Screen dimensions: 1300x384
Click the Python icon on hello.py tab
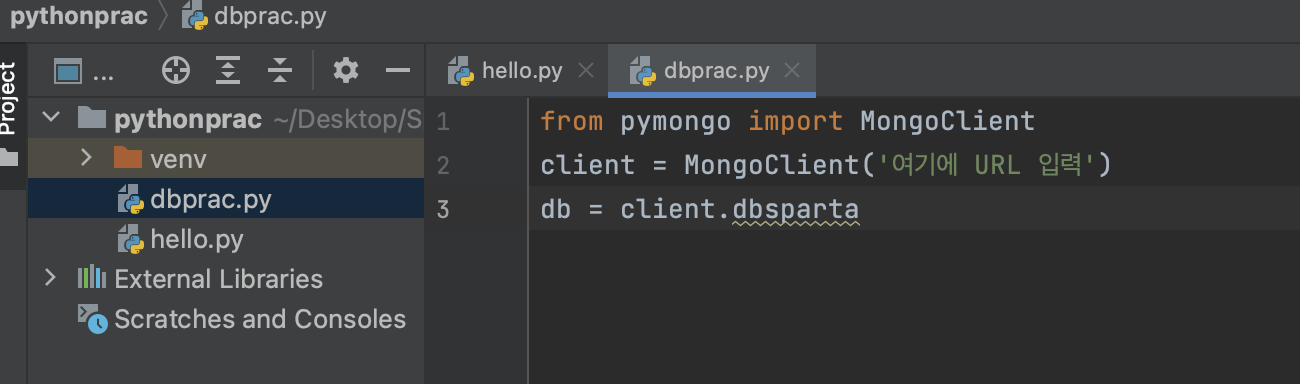pyautogui.click(x=460, y=71)
